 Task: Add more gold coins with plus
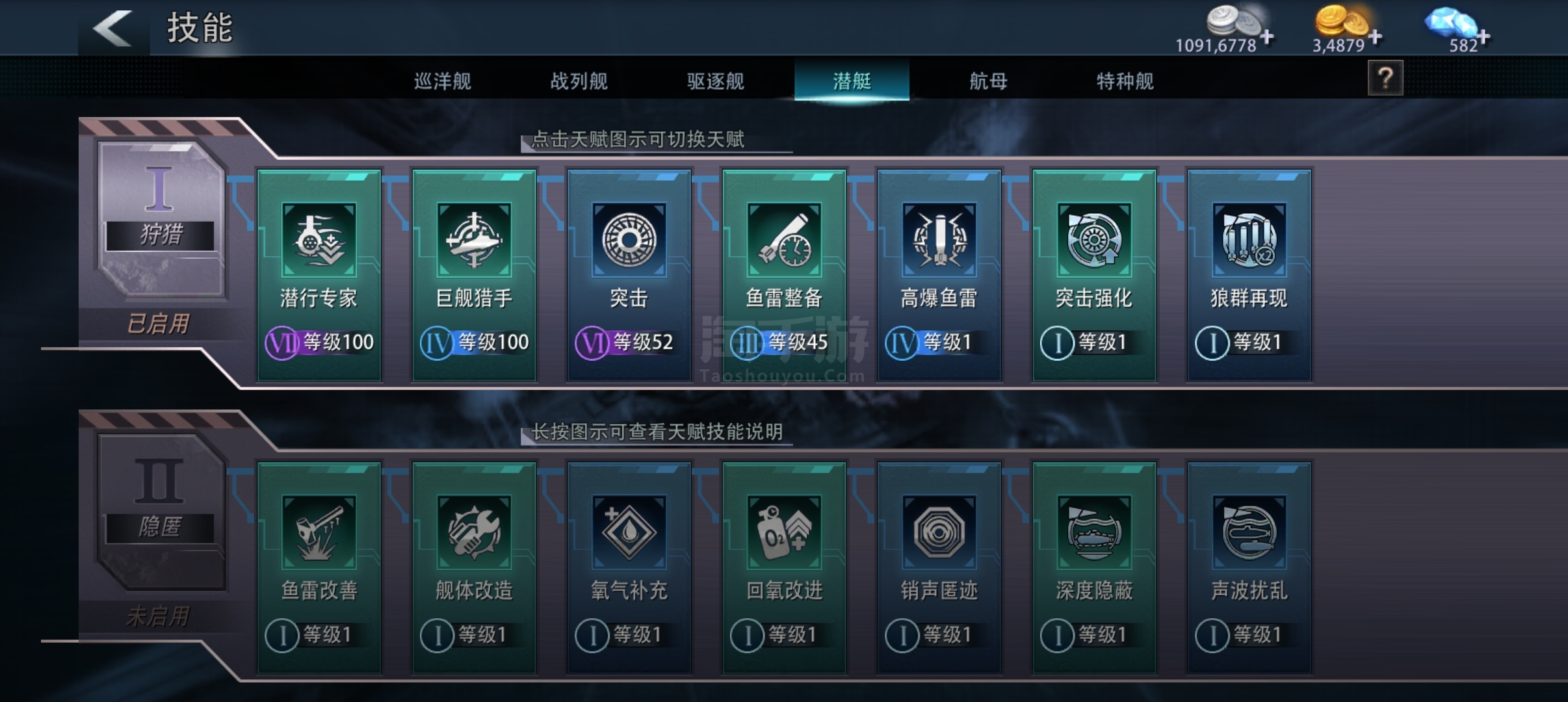tap(1375, 37)
